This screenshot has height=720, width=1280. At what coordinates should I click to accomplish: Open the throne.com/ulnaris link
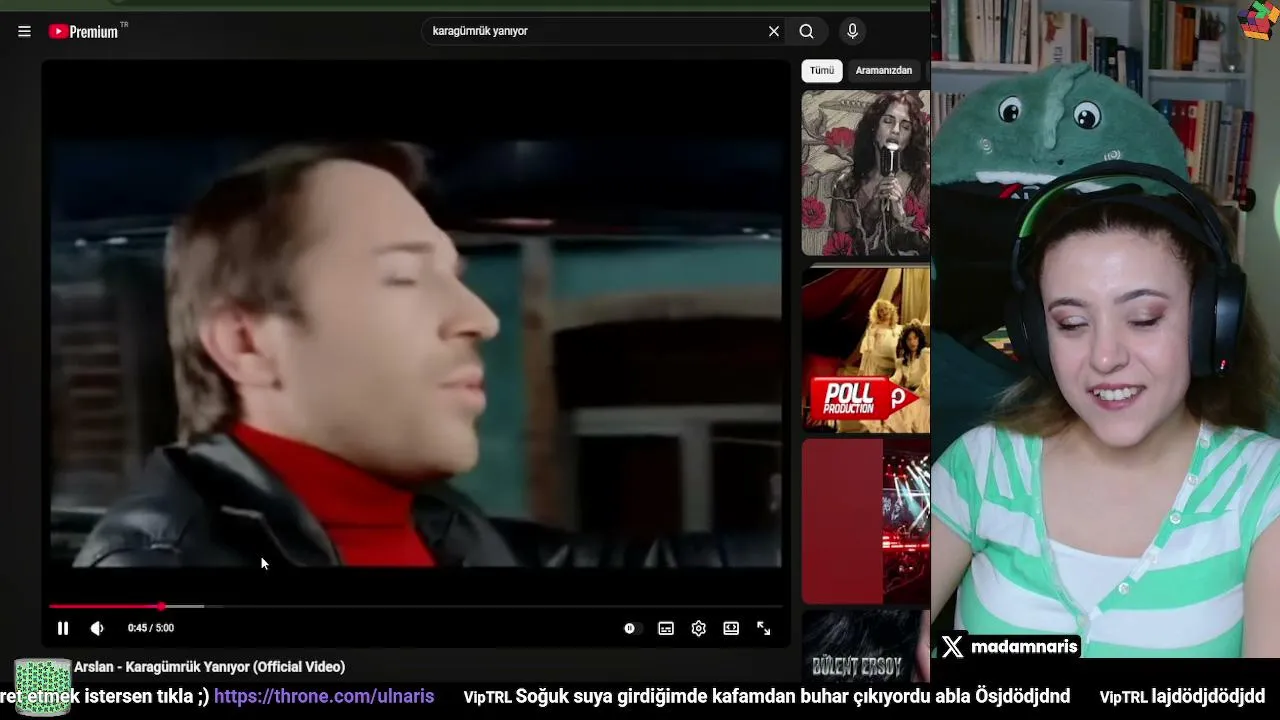tap(324, 696)
